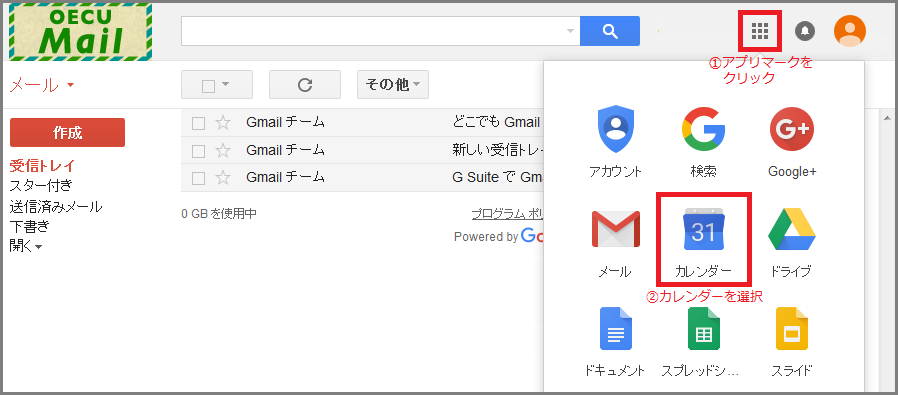
Task: Click the OECU Mail logo
Action: (x=80, y=31)
